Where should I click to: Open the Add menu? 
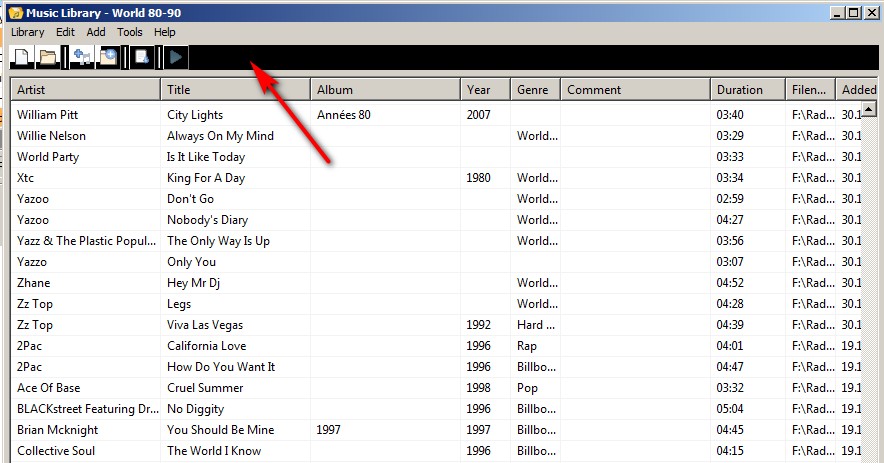[96, 32]
